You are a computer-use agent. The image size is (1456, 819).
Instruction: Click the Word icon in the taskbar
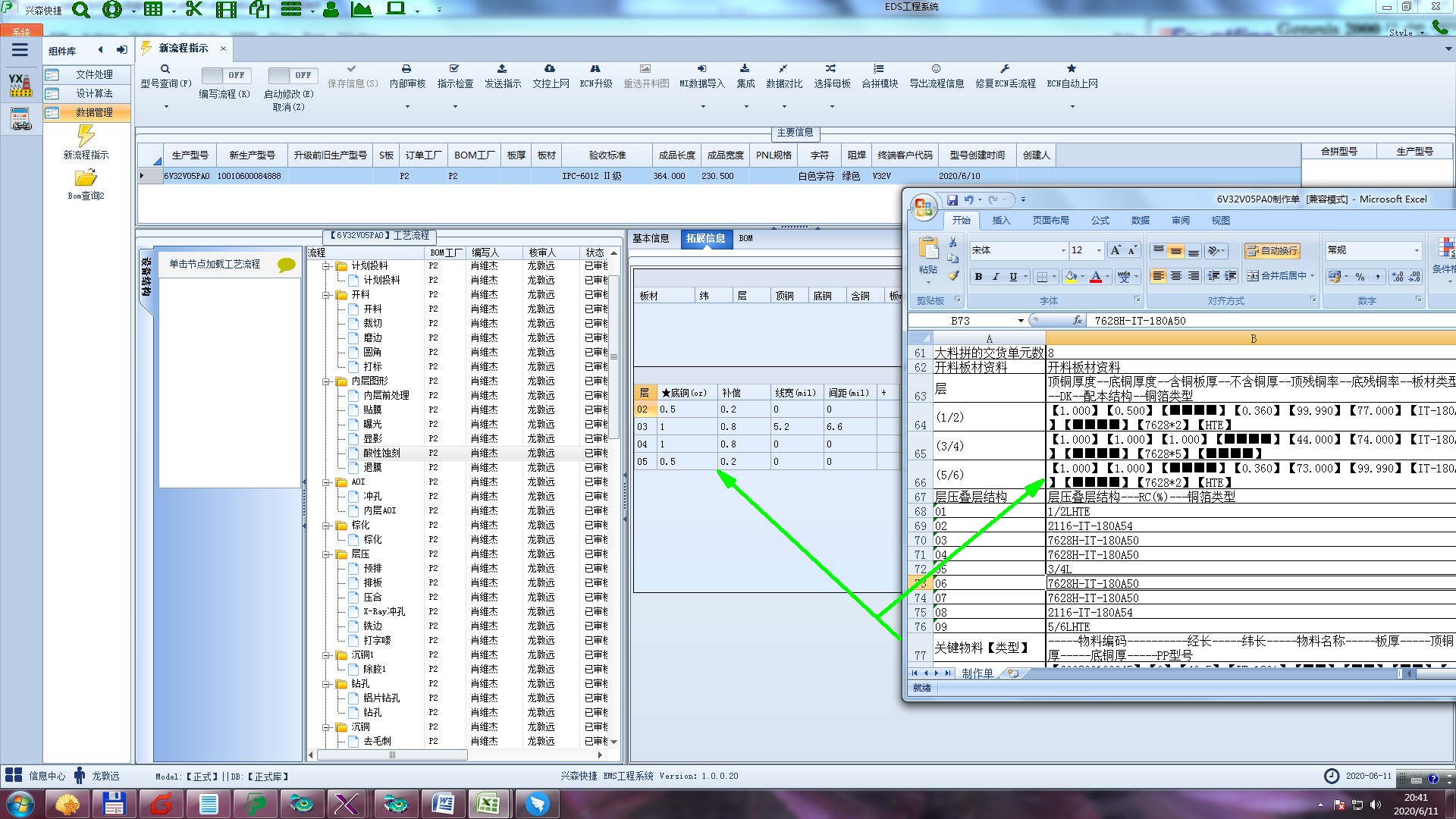[x=441, y=803]
